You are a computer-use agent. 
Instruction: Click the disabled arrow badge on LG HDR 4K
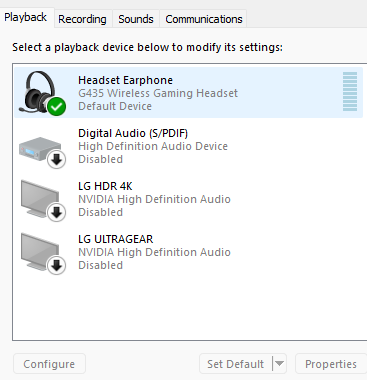(56, 213)
